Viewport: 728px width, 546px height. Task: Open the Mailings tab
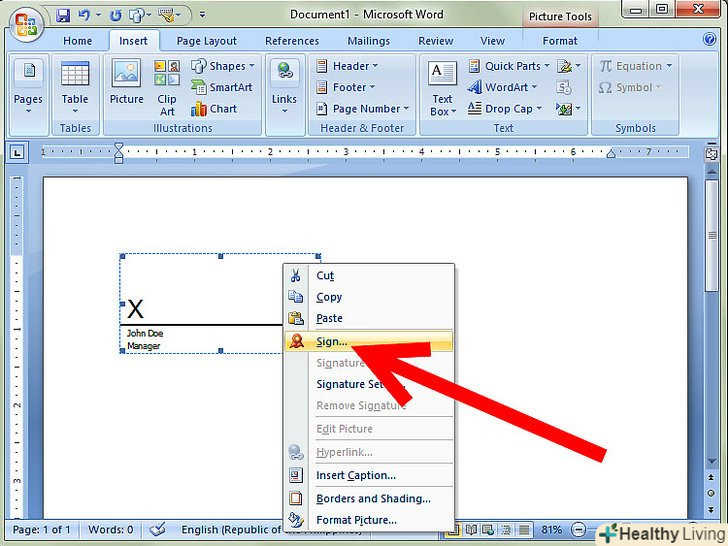369,41
